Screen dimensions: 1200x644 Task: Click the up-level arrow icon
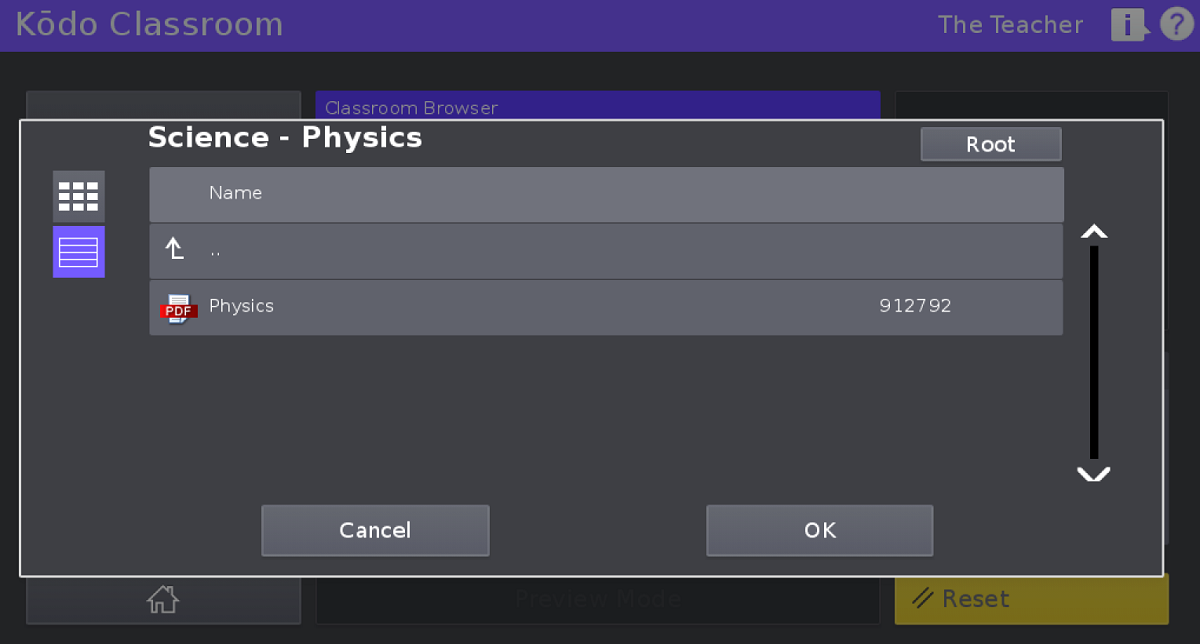(x=175, y=250)
